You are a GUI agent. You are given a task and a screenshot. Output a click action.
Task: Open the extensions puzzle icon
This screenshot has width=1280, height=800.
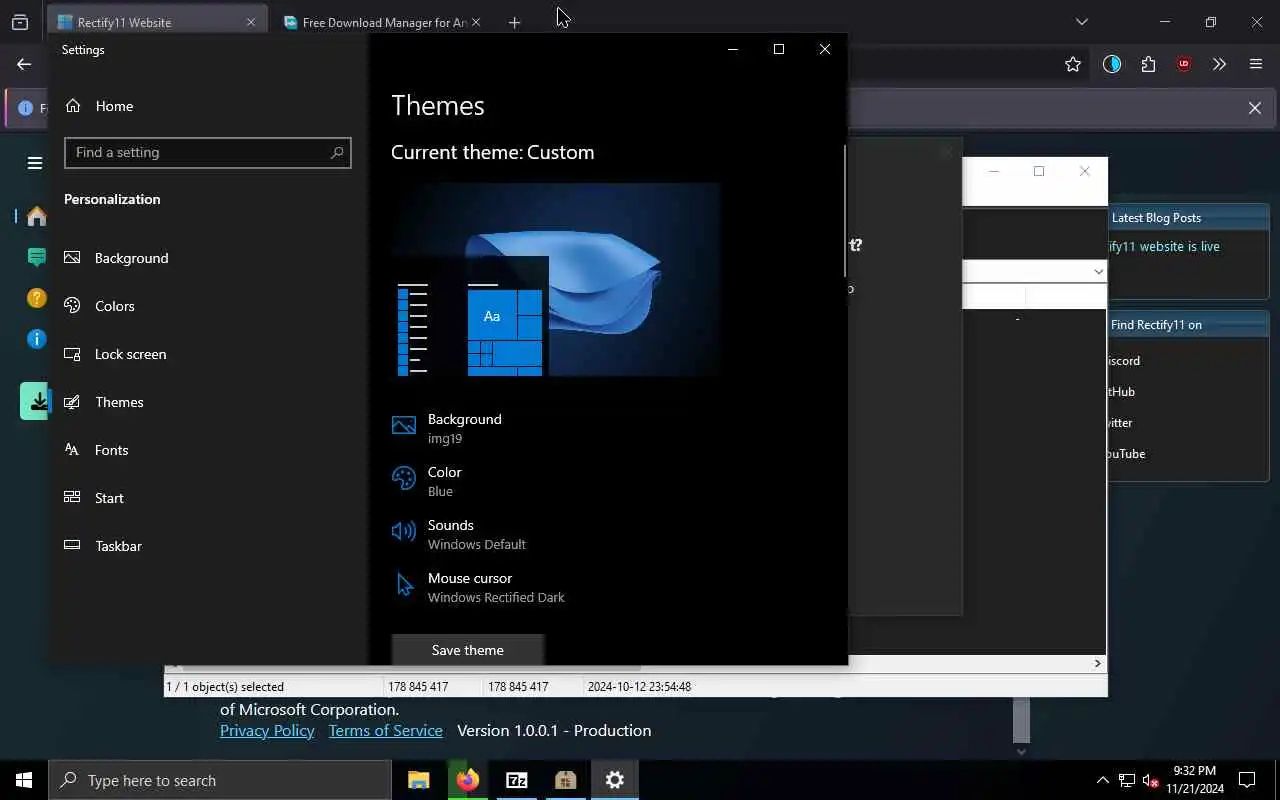1148,64
